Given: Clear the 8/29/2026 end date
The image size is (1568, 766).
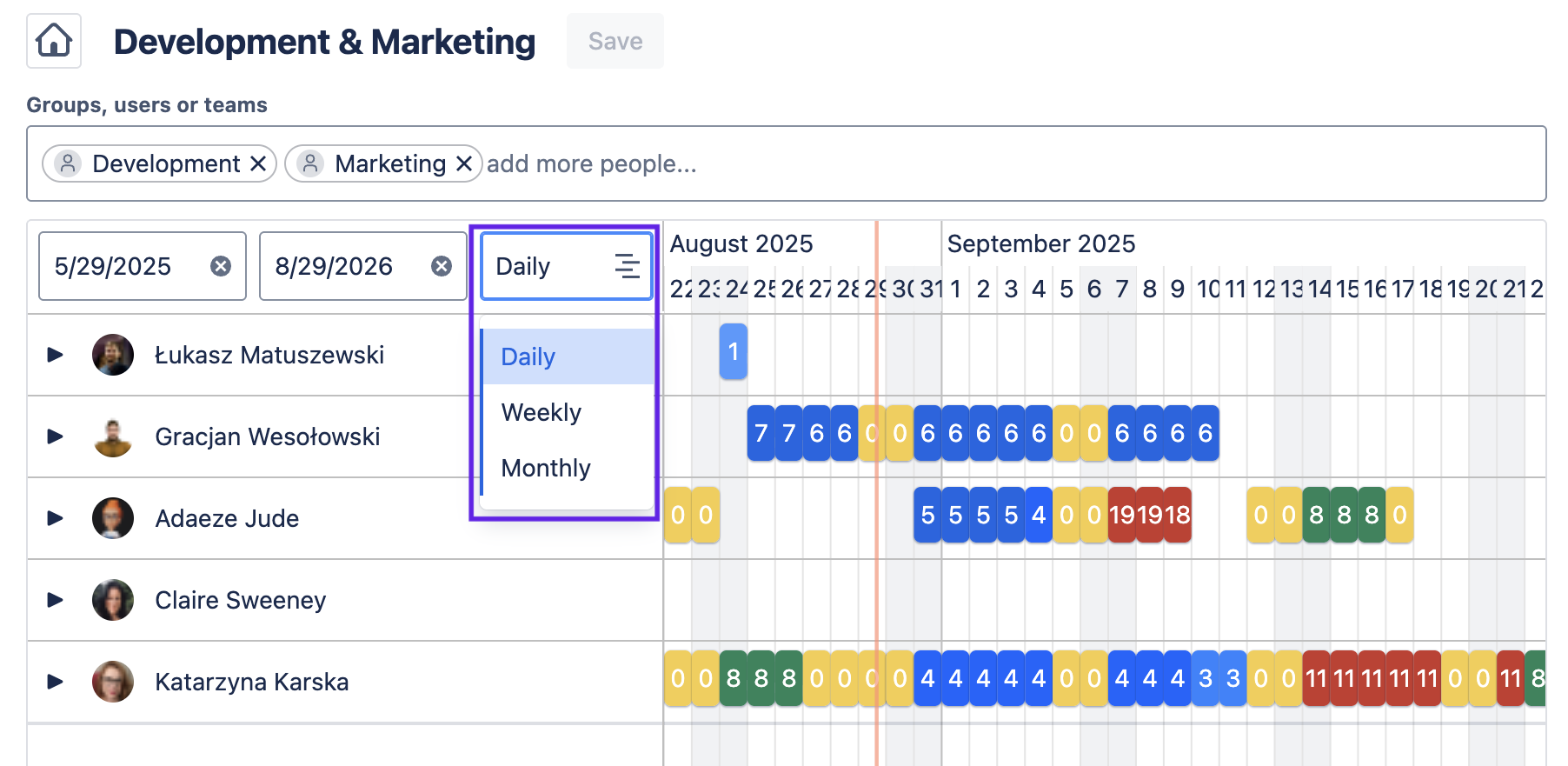Looking at the screenshot, I should 442,266.
